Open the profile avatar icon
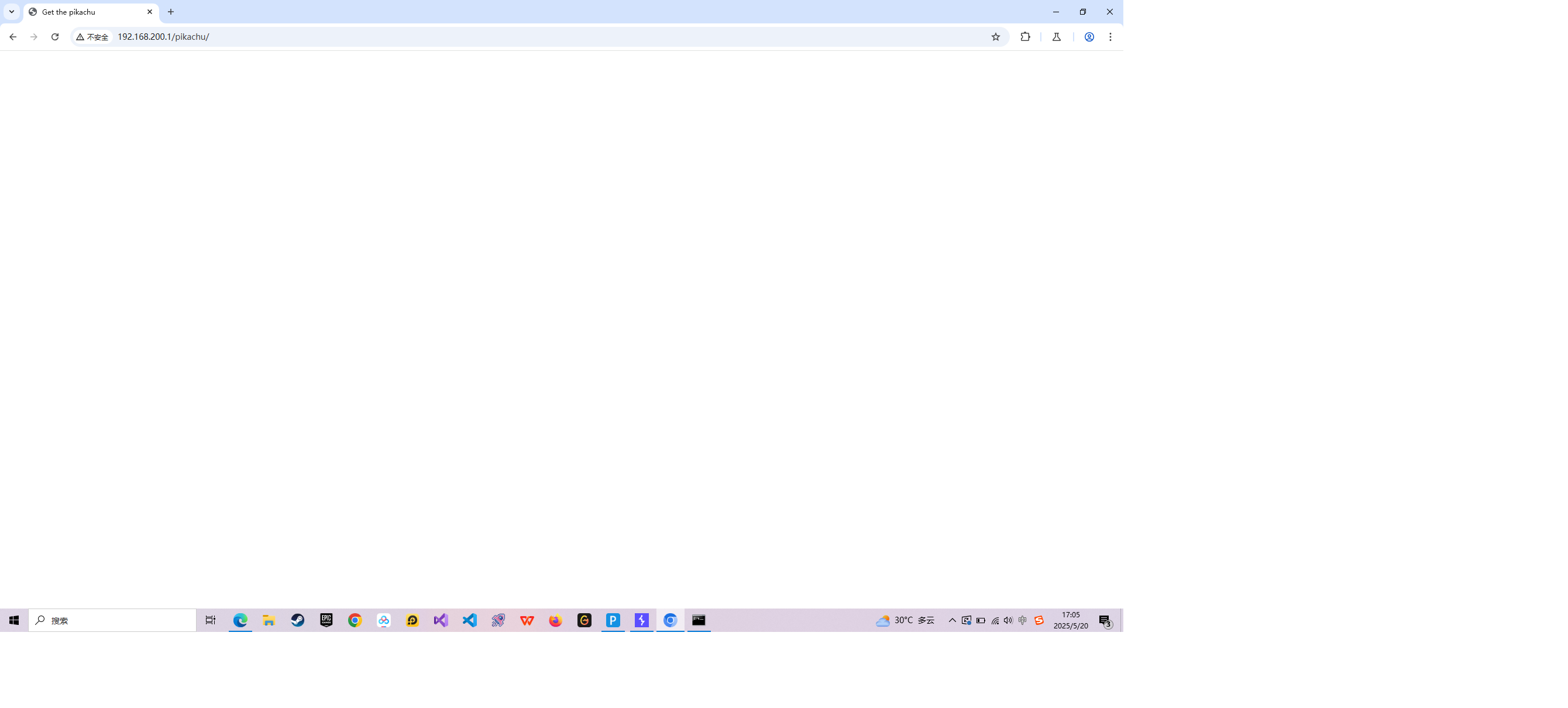Viewport: 1568px width, 708px height. click(1089, 37)
